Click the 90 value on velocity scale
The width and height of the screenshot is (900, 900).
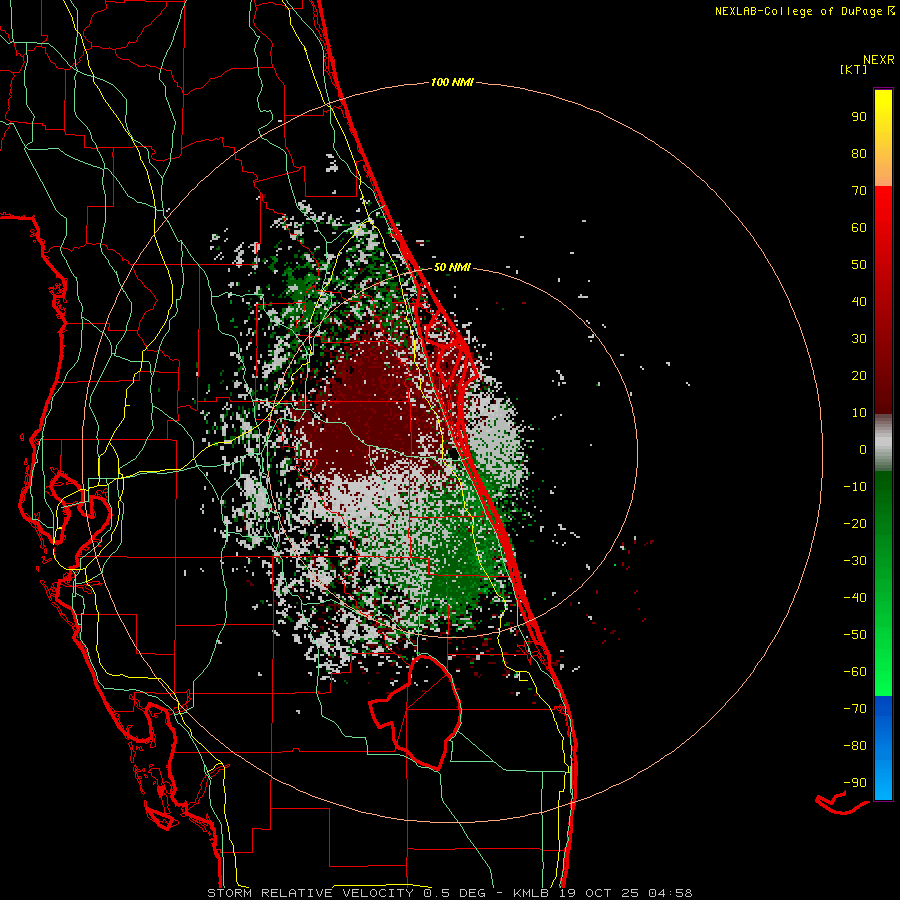(x=859, y=117)
